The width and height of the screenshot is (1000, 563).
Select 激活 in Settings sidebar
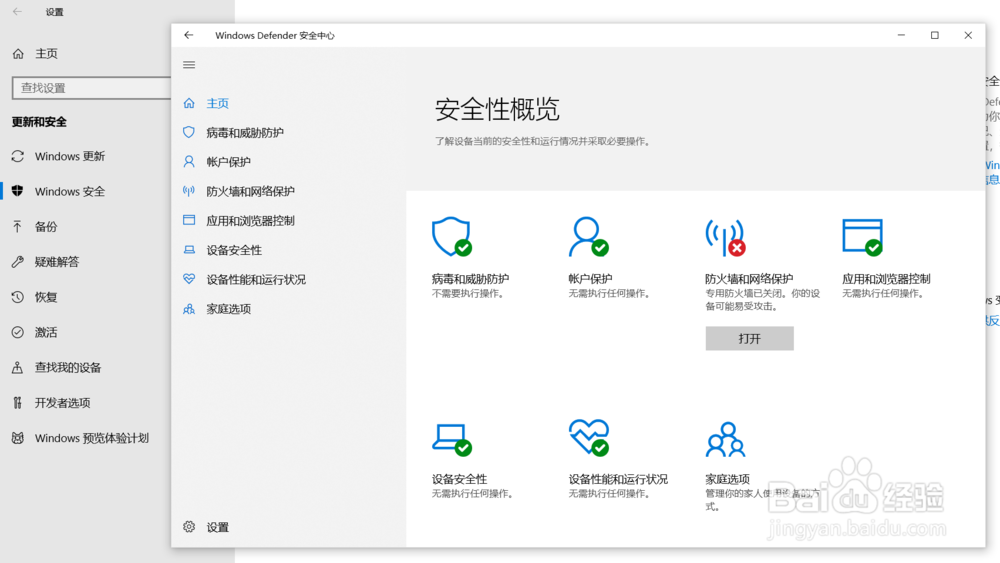click(46, 332)
